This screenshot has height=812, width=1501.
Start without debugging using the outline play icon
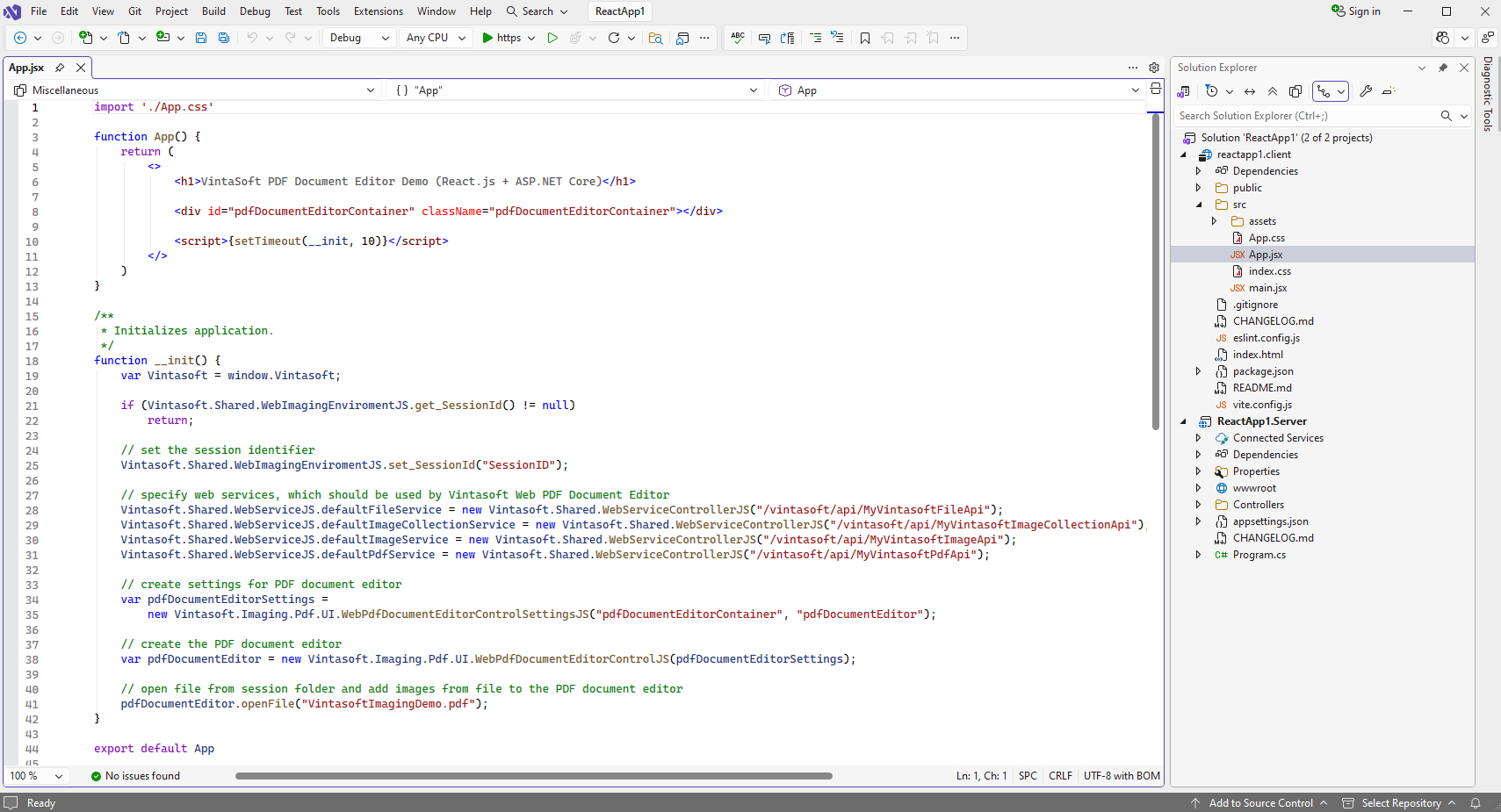552,38
